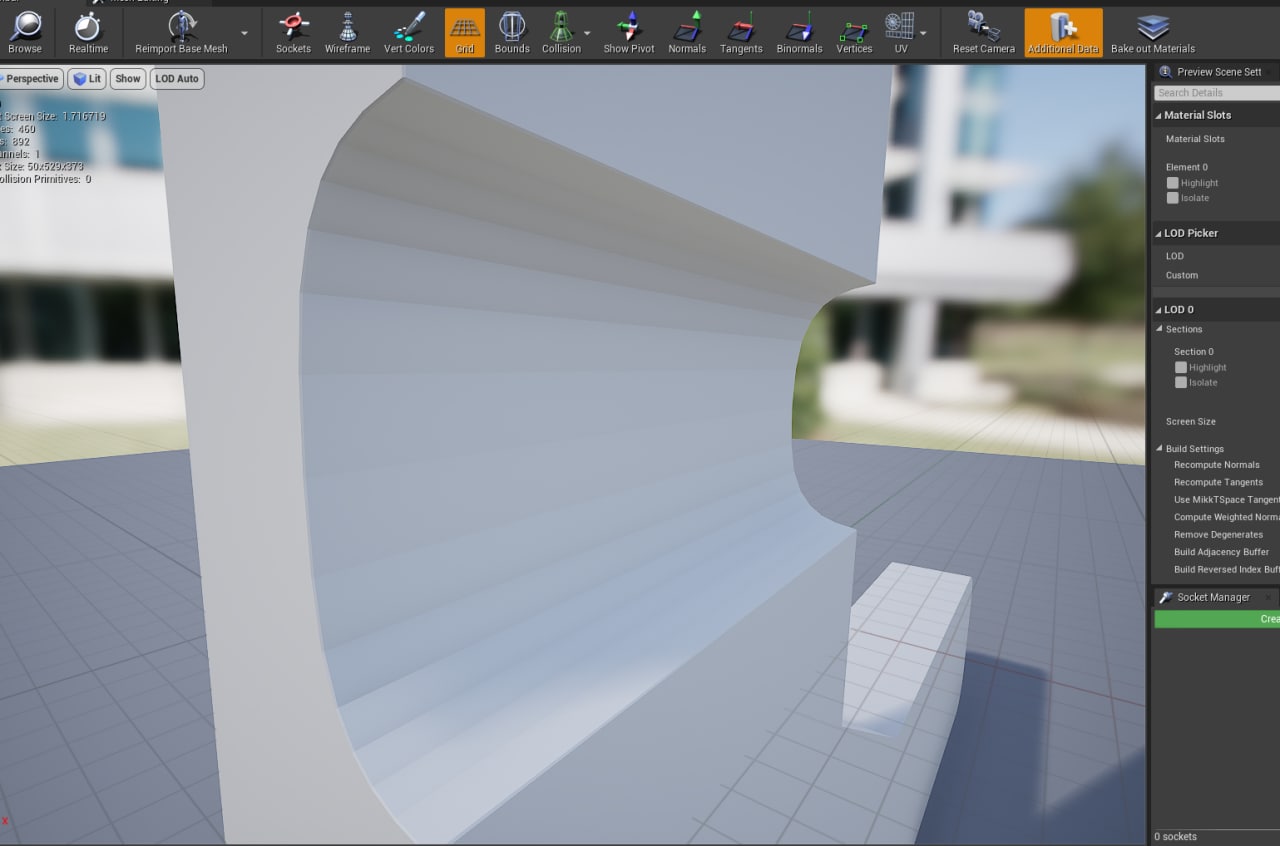
Task: Toggle the UV overlay
Action: coord(900,33)
